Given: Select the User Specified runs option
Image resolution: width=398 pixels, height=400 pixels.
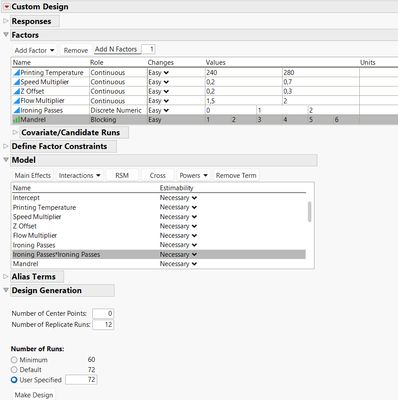Looking at the screenshot, I should tap(14, 380).
